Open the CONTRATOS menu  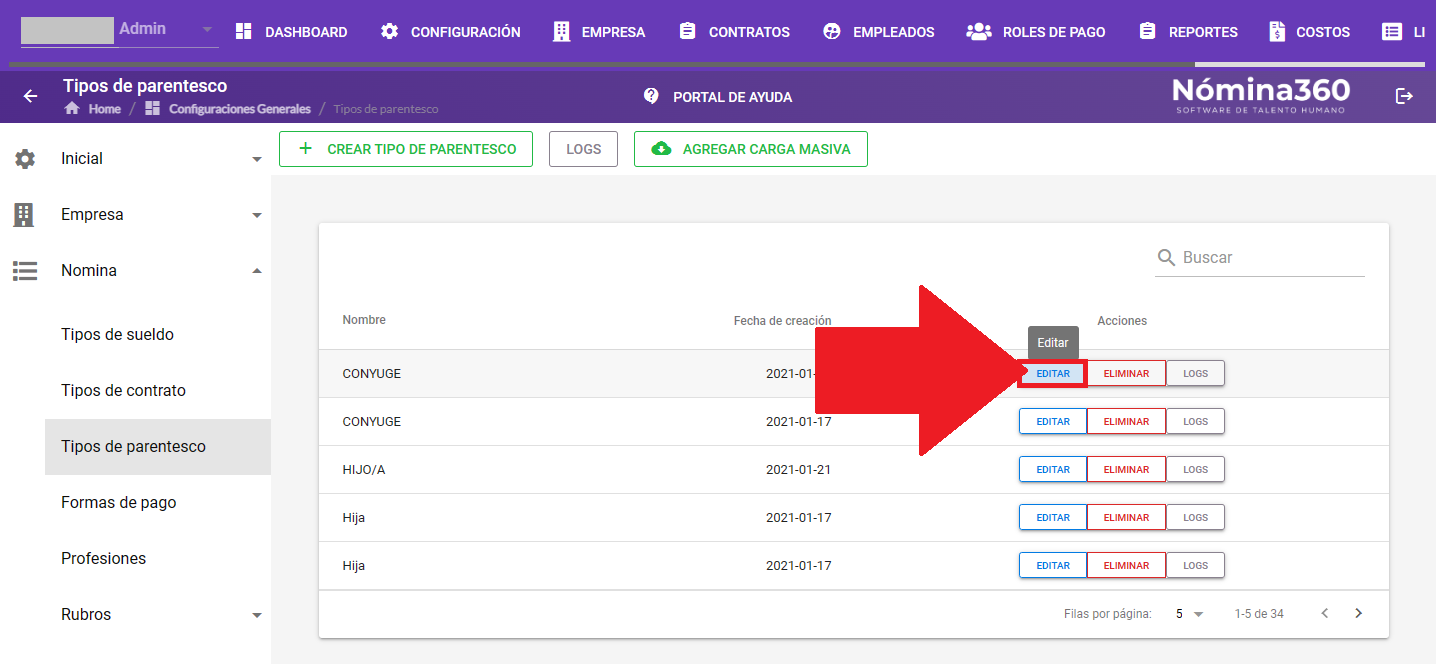734,32
